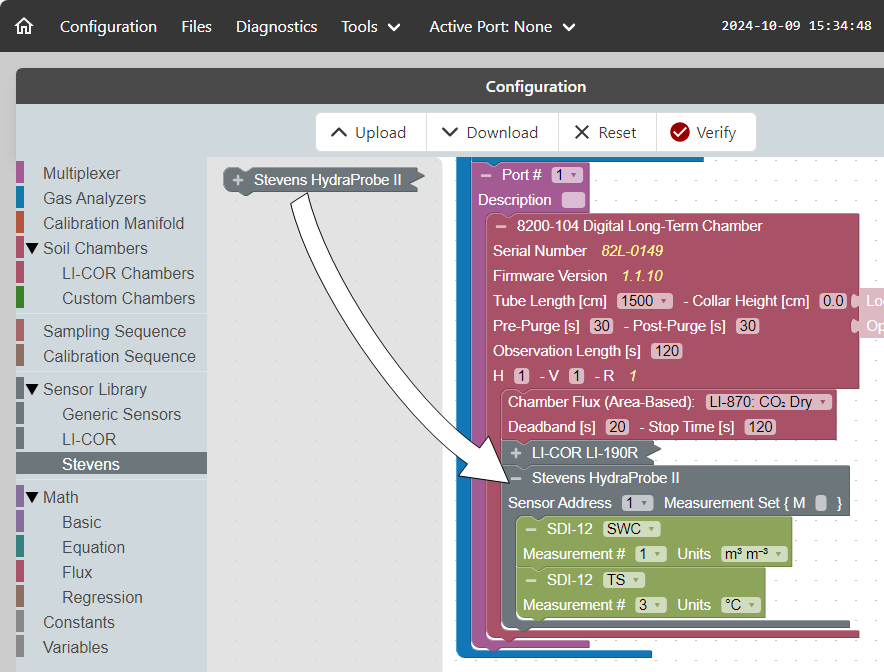Edit the Pre-Purge value 30

pyautogui.click(x=602, y=326)
